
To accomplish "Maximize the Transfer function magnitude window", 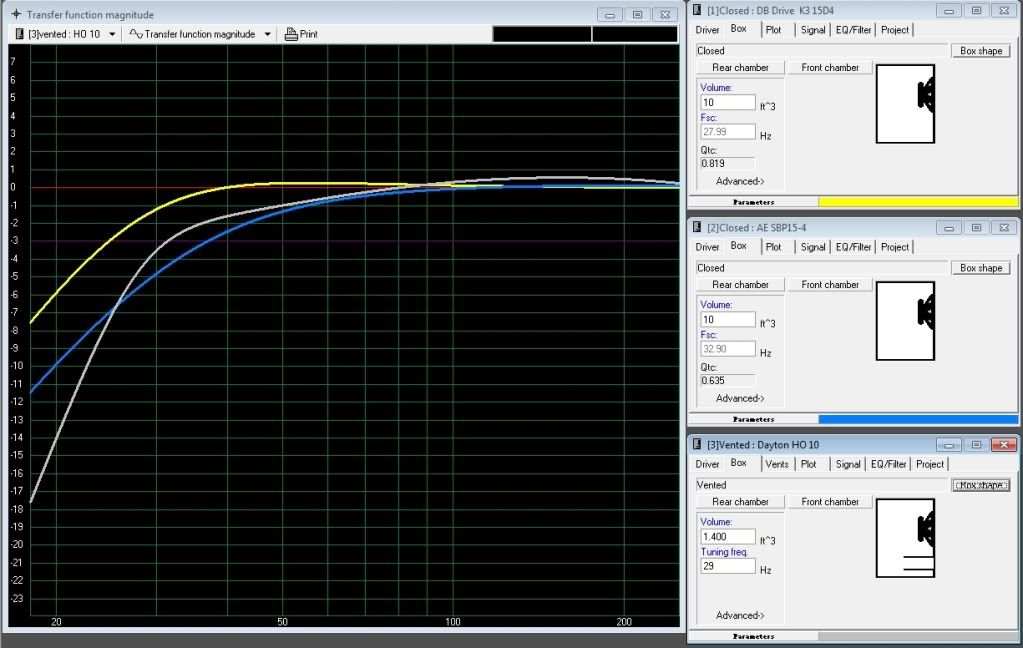I will [x=637, y=14].
